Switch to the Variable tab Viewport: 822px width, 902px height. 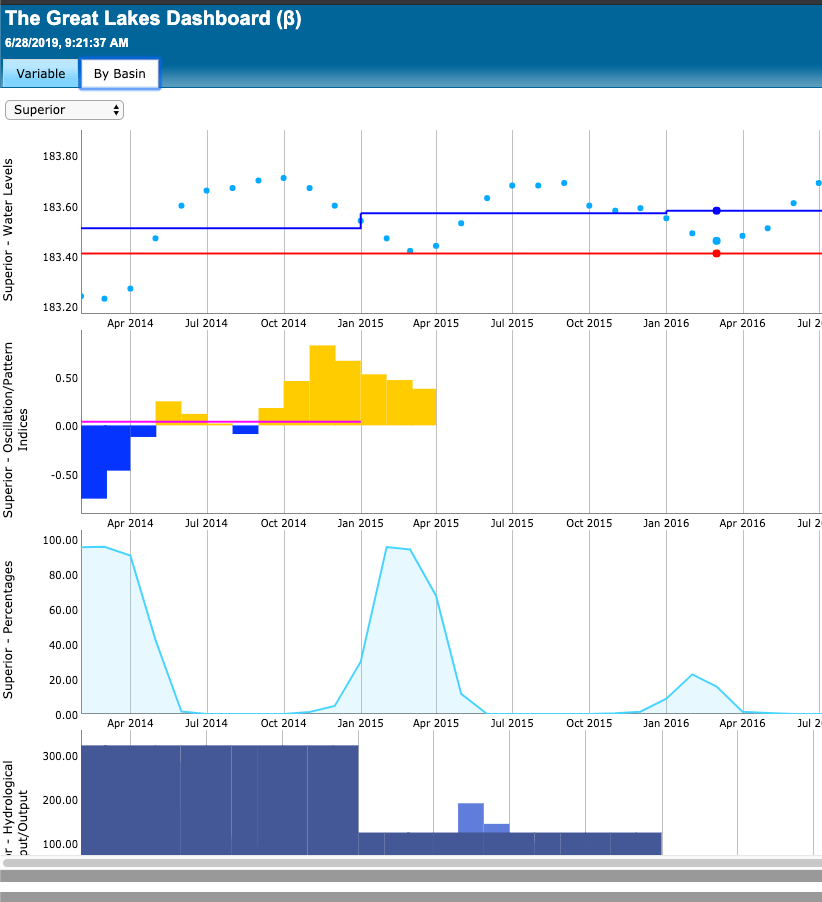[x=40, y=73]
